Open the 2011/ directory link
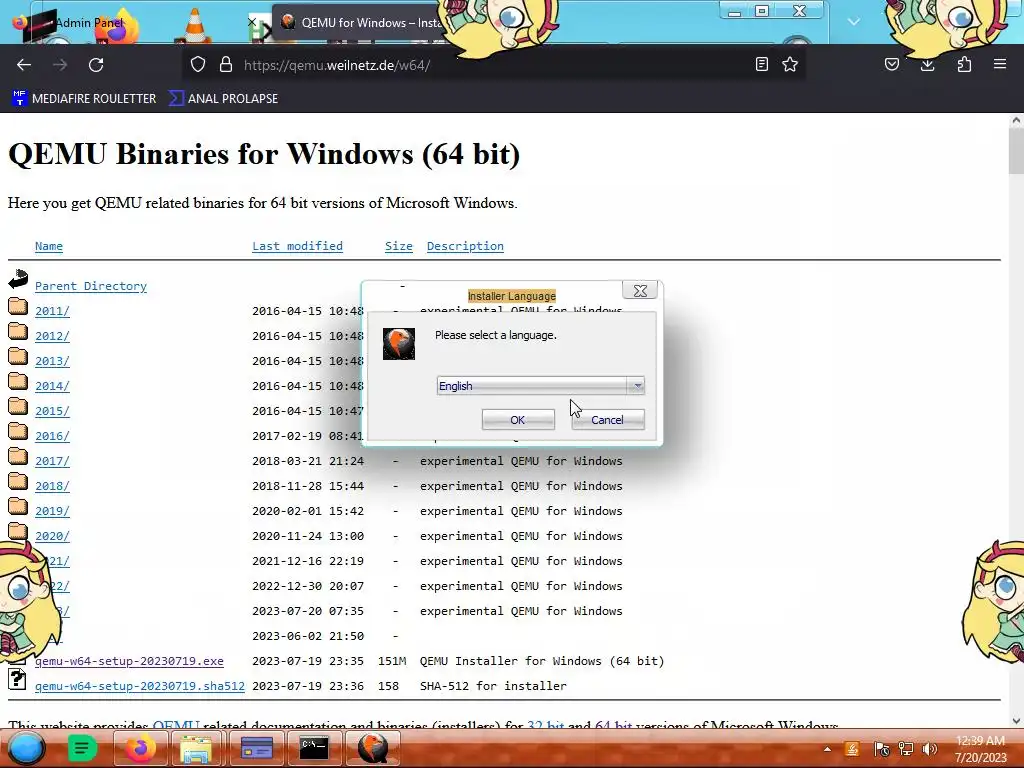Viewport: 1024px width, 768px height. [52, 311]
